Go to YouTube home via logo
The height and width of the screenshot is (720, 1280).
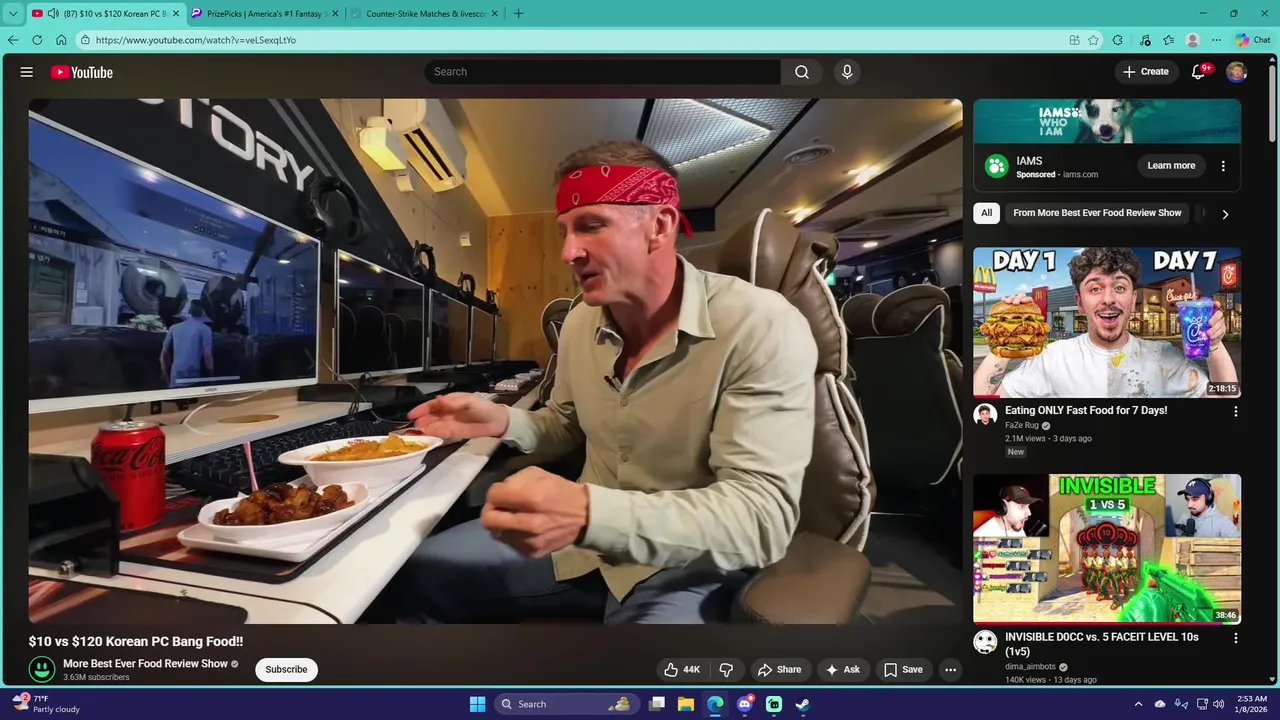82,72
